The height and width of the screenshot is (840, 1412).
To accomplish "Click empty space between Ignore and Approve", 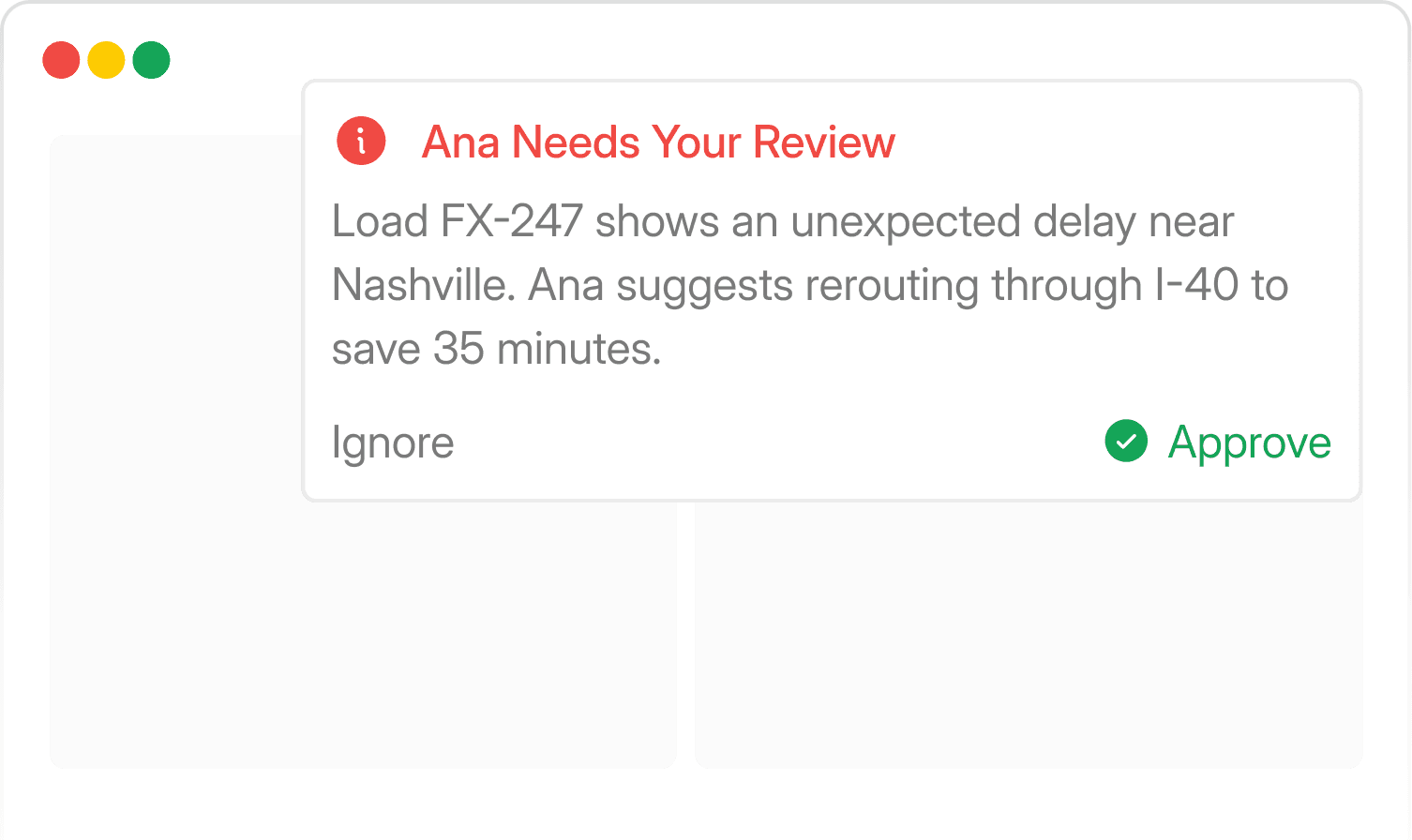I will click(x=778, y=442).
